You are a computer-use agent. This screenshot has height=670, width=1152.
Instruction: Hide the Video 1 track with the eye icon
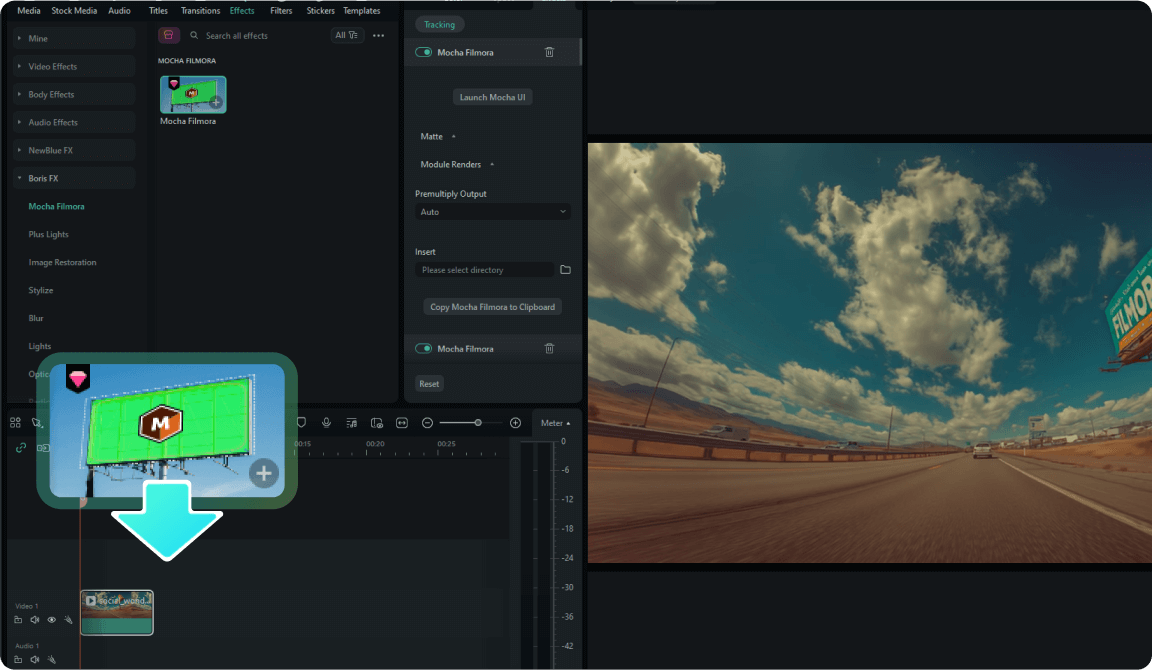[x=51, y=619]
